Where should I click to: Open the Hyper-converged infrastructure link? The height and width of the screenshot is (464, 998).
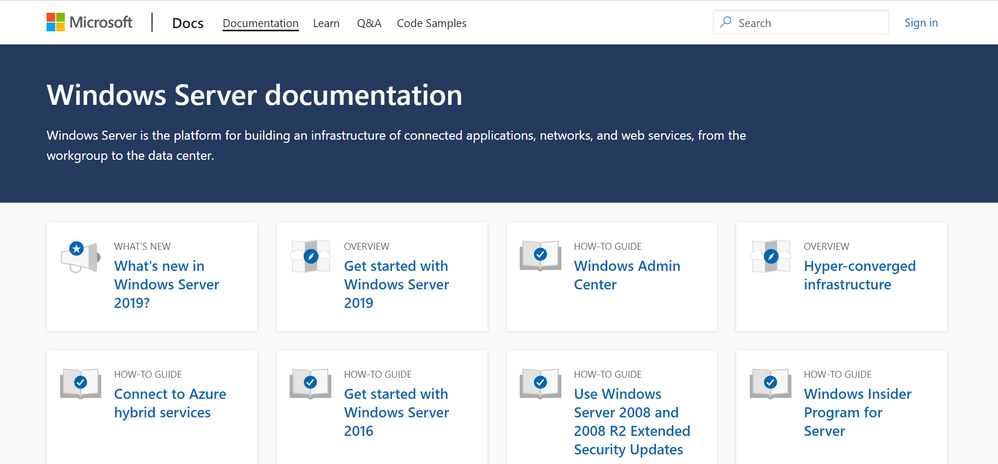pyautogui.click(x=859, y=275)
